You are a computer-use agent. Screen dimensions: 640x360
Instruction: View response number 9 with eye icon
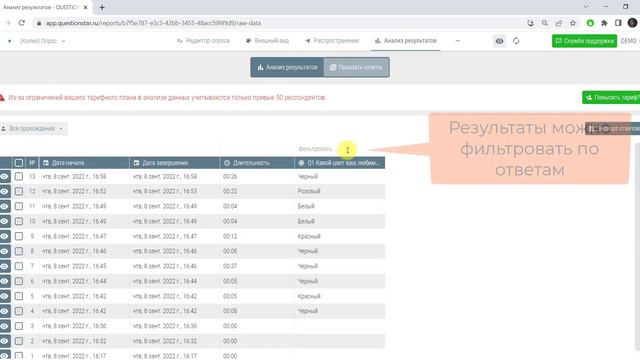point(4,236)
